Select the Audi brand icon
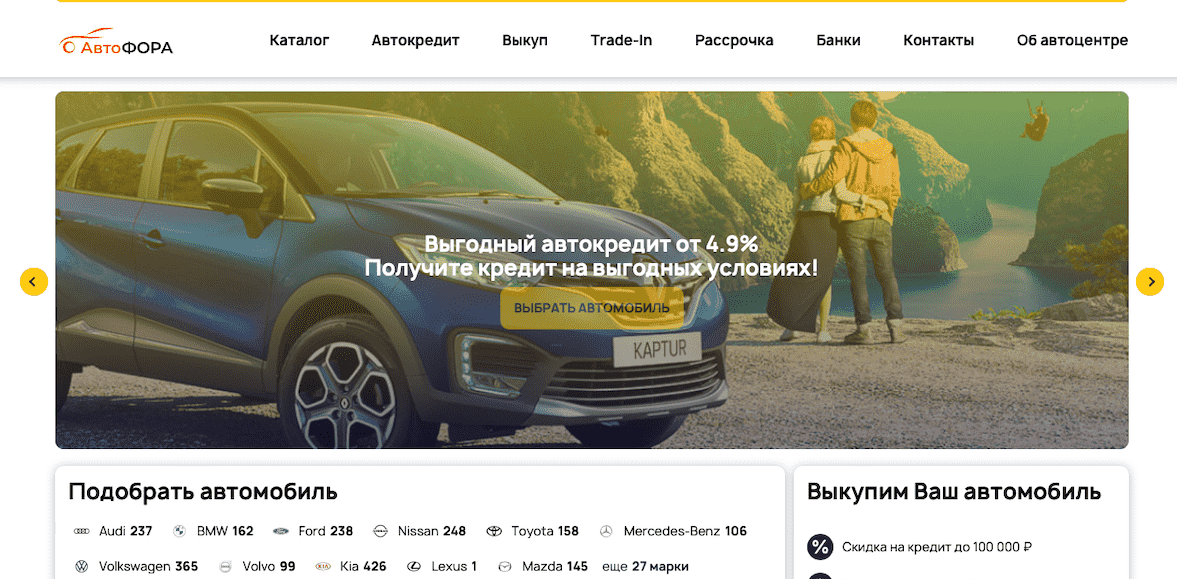The width and height of the screenshot is (1177, 579). (82, 531)
